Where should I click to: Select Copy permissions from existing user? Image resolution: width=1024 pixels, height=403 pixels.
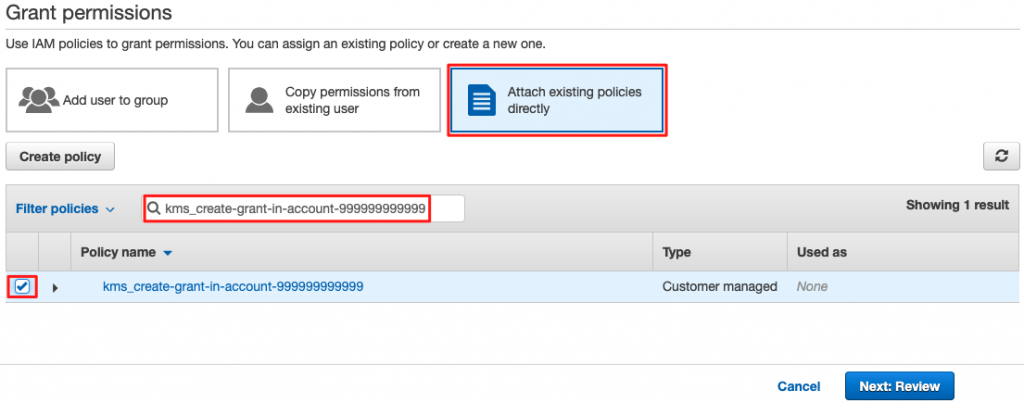334,100
